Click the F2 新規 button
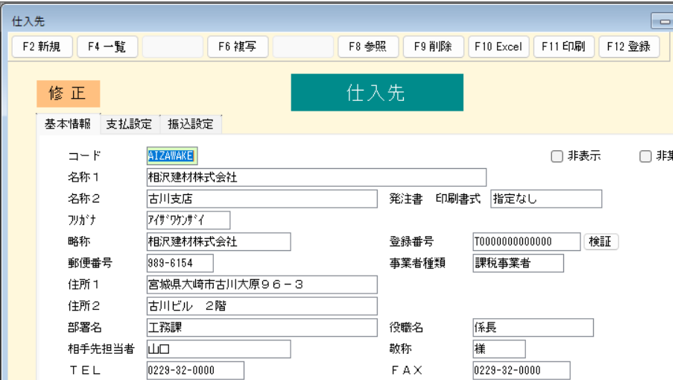The image size is (676, 382). point(42,47)
